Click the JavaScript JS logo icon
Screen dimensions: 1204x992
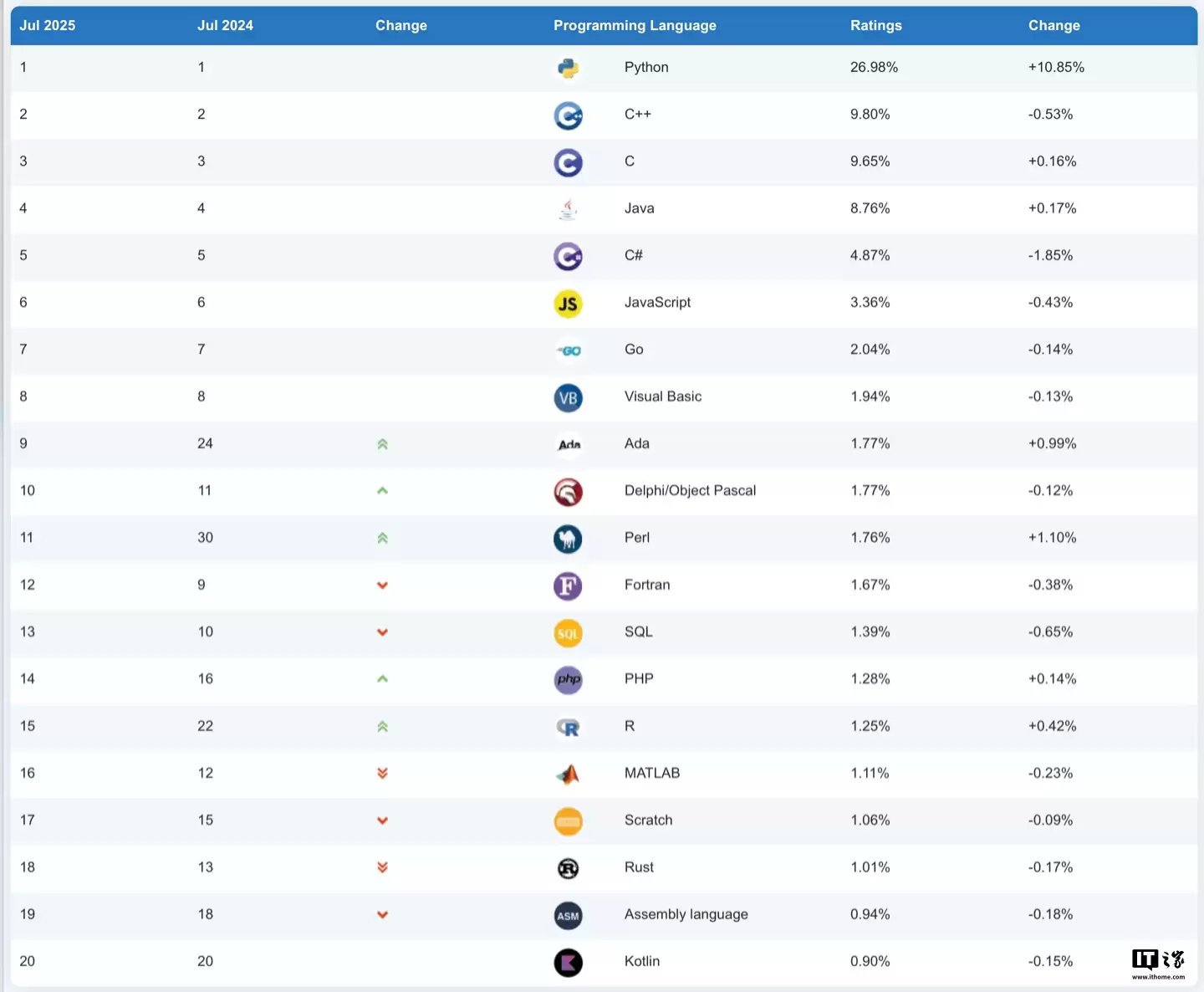point(568,304)
